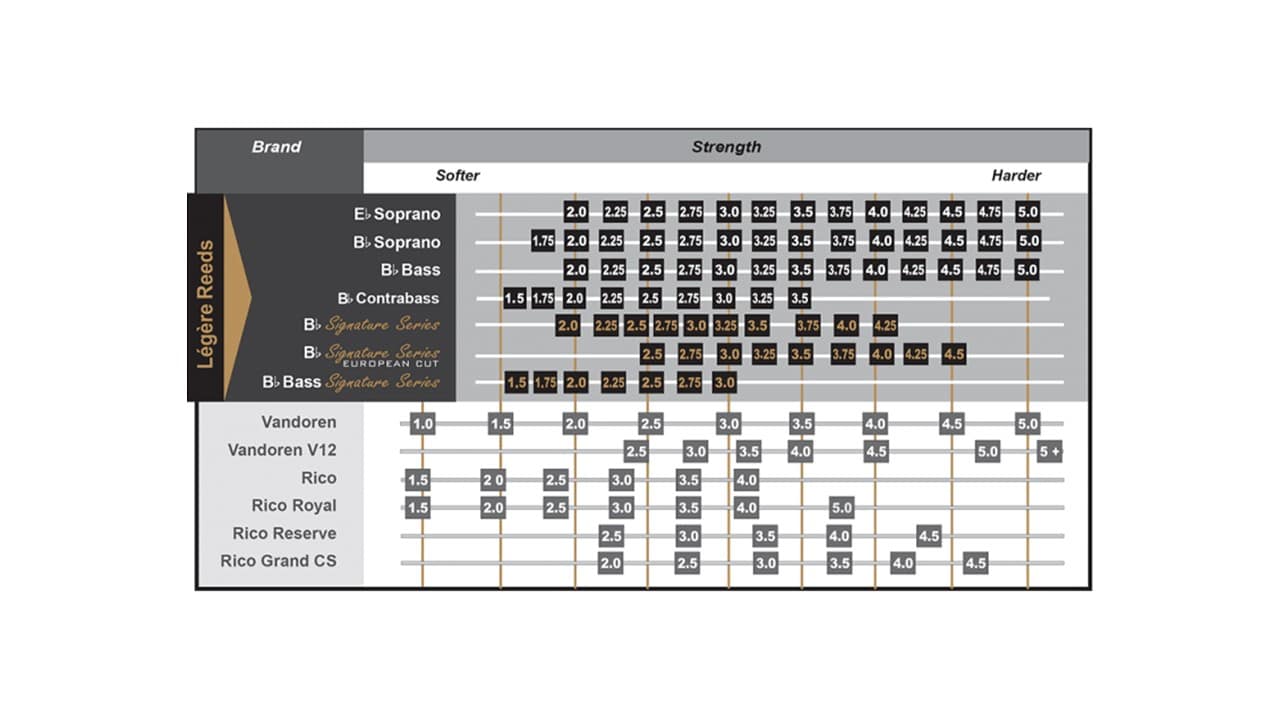
Task: Click the Strength header bar
Action: pyautogui.click(x=726, y=147)
